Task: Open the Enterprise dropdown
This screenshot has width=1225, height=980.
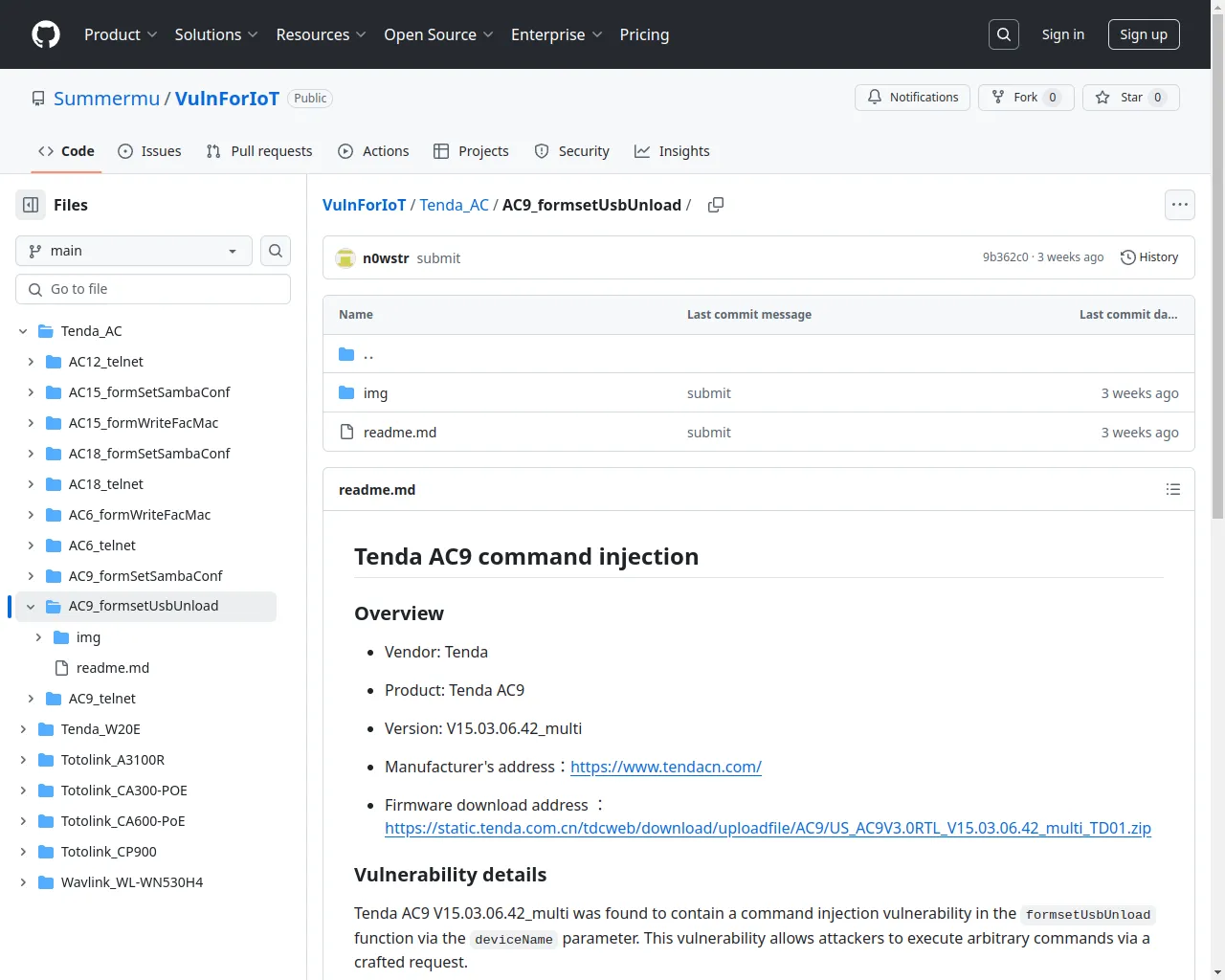Action: coord(556,34)
